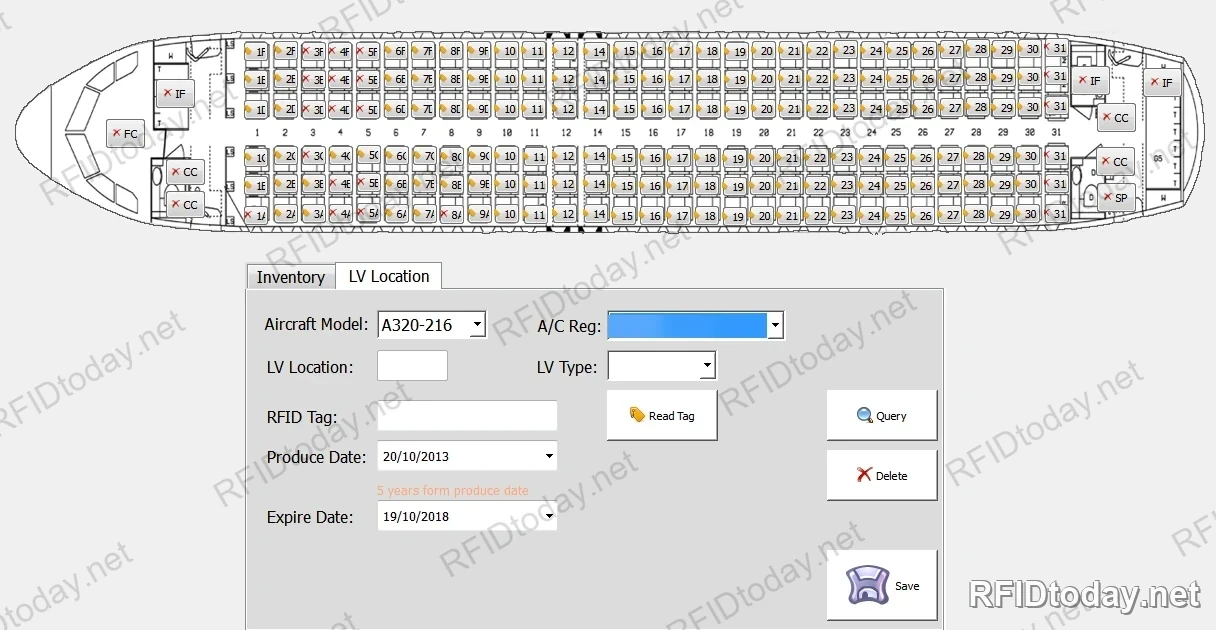Click into the RFID Tag input field

pyautogui.click(x=467, y=416)
